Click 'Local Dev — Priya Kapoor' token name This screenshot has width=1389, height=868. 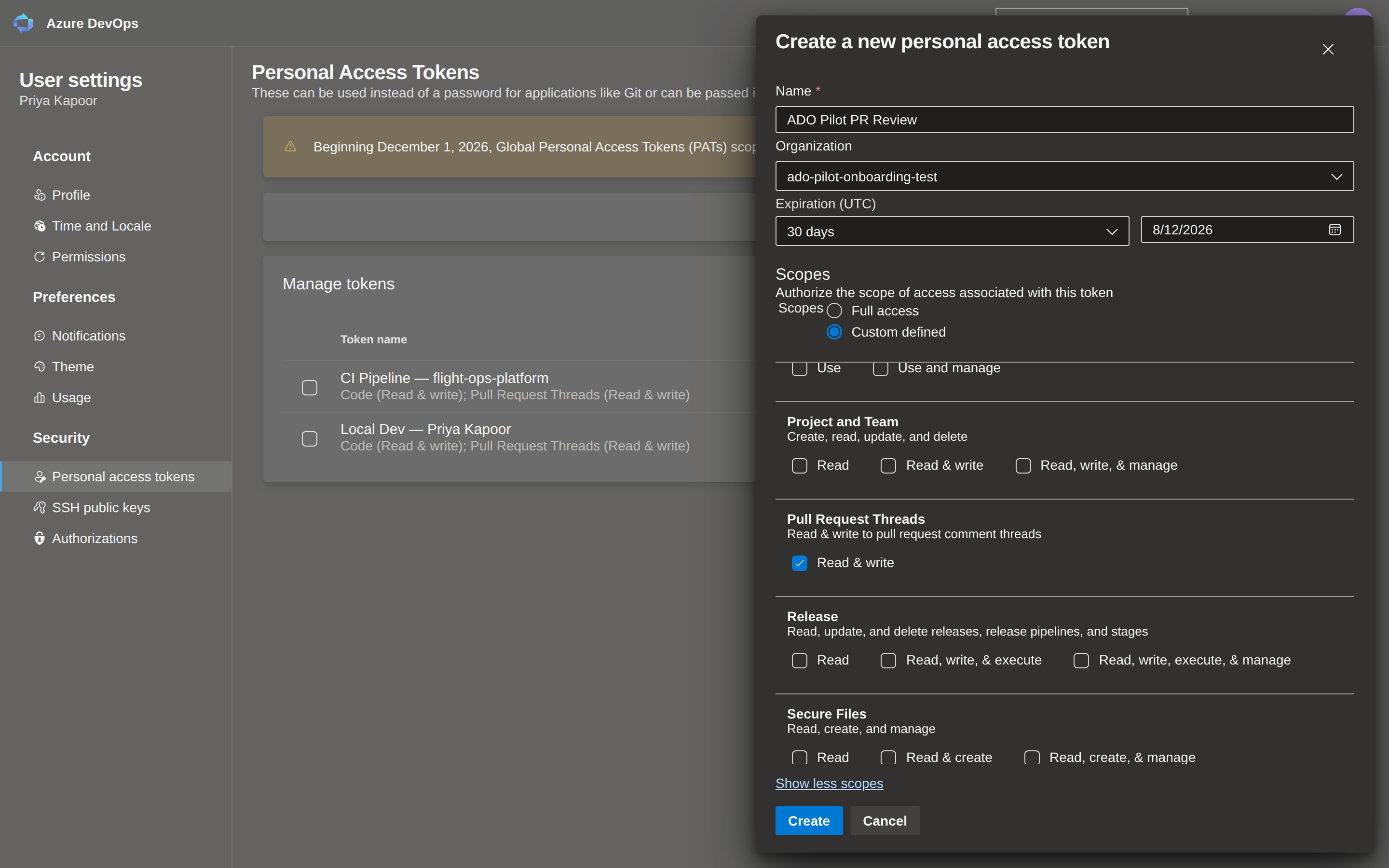point(425,429)
